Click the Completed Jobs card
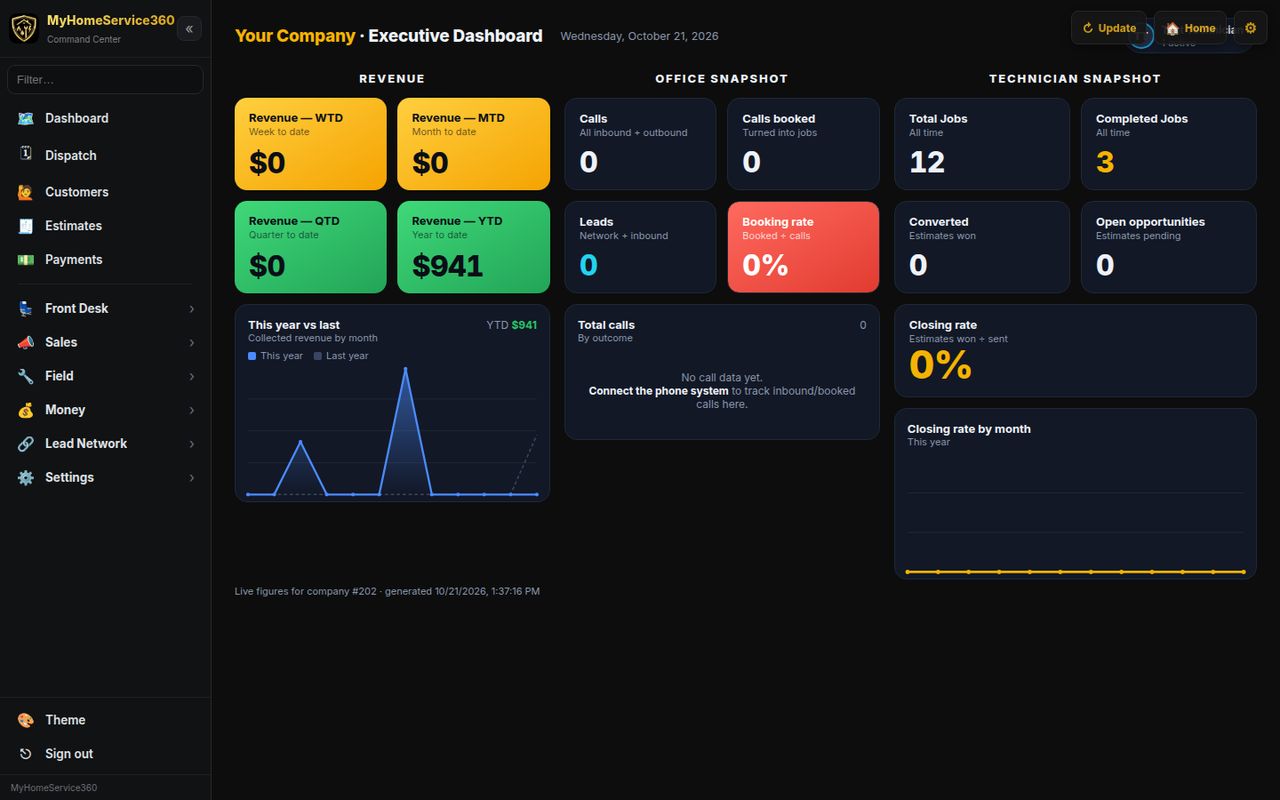 coord(1168,144)
